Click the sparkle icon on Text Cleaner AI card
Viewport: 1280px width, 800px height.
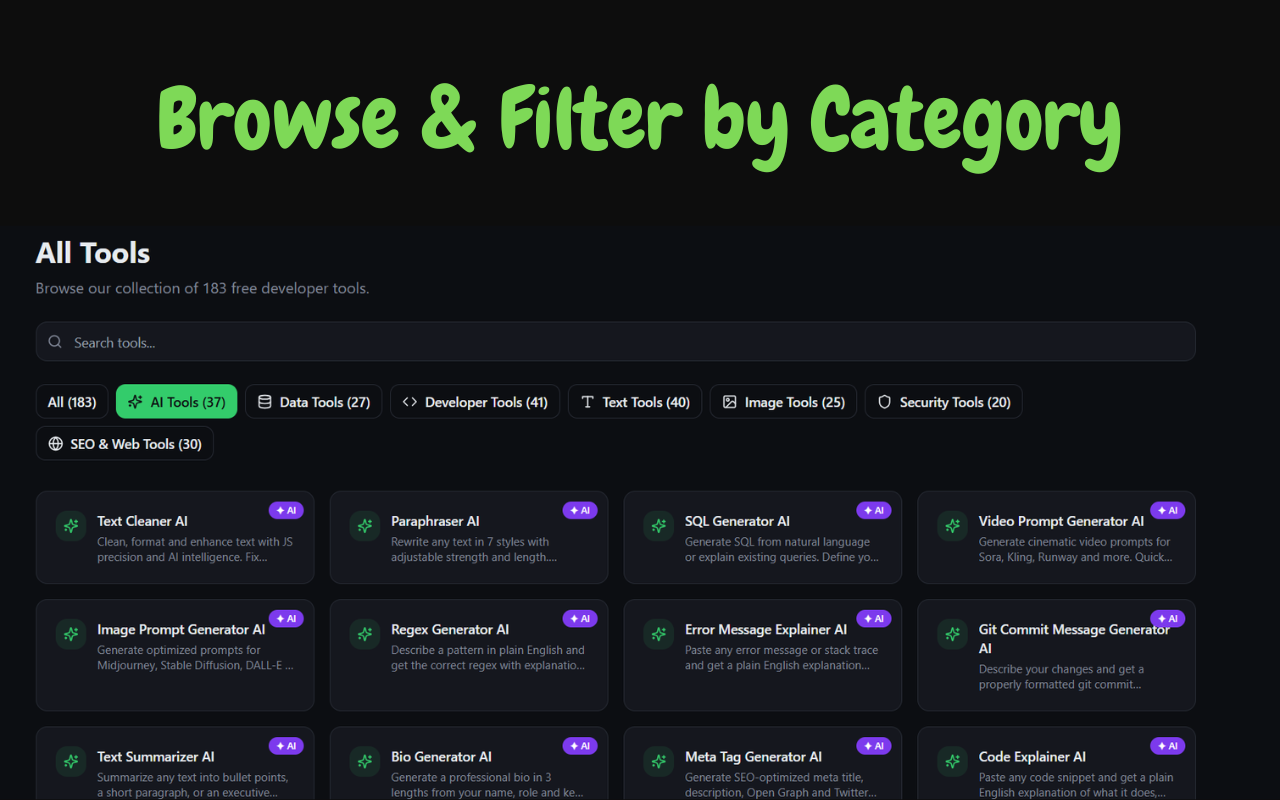tap(70, 526)
